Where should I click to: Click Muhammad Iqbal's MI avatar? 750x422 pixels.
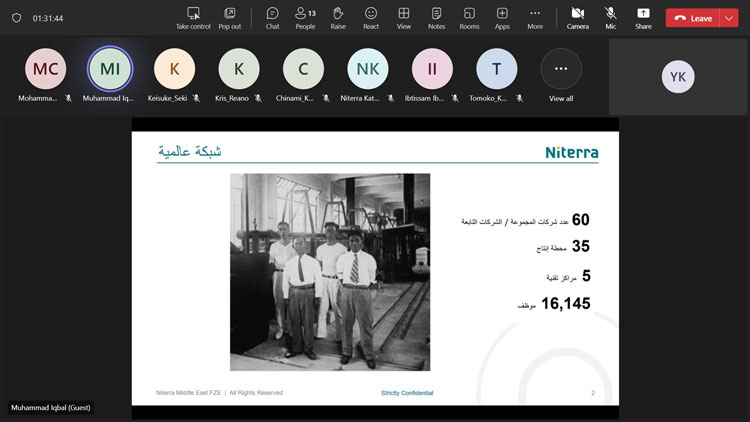(x=109, y=69)
